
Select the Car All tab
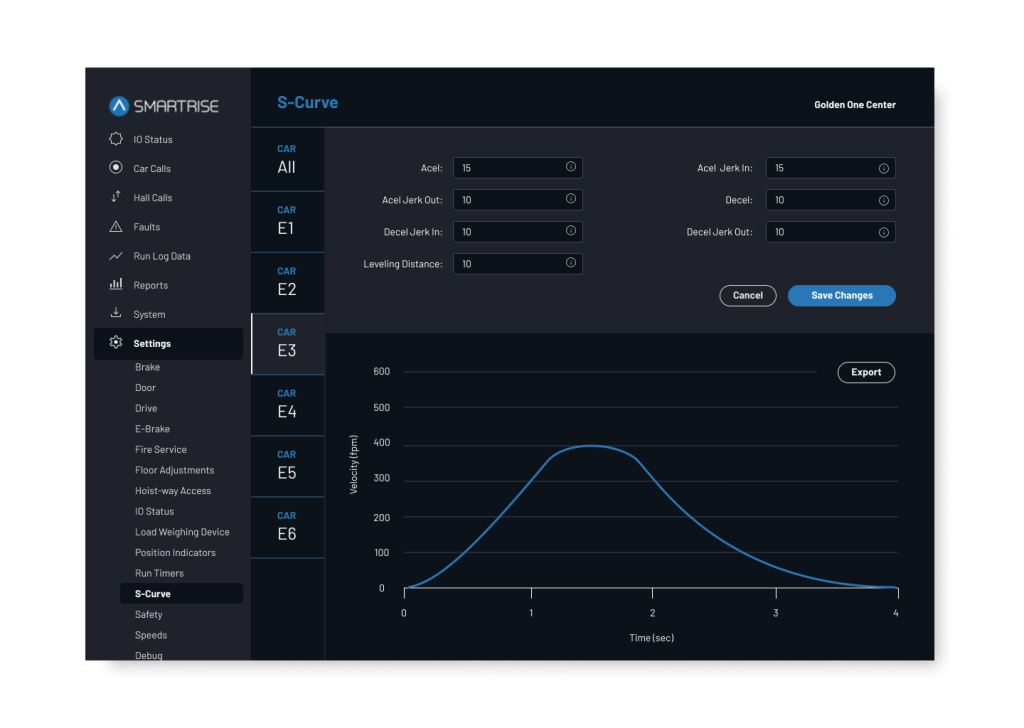pos(287,160)
